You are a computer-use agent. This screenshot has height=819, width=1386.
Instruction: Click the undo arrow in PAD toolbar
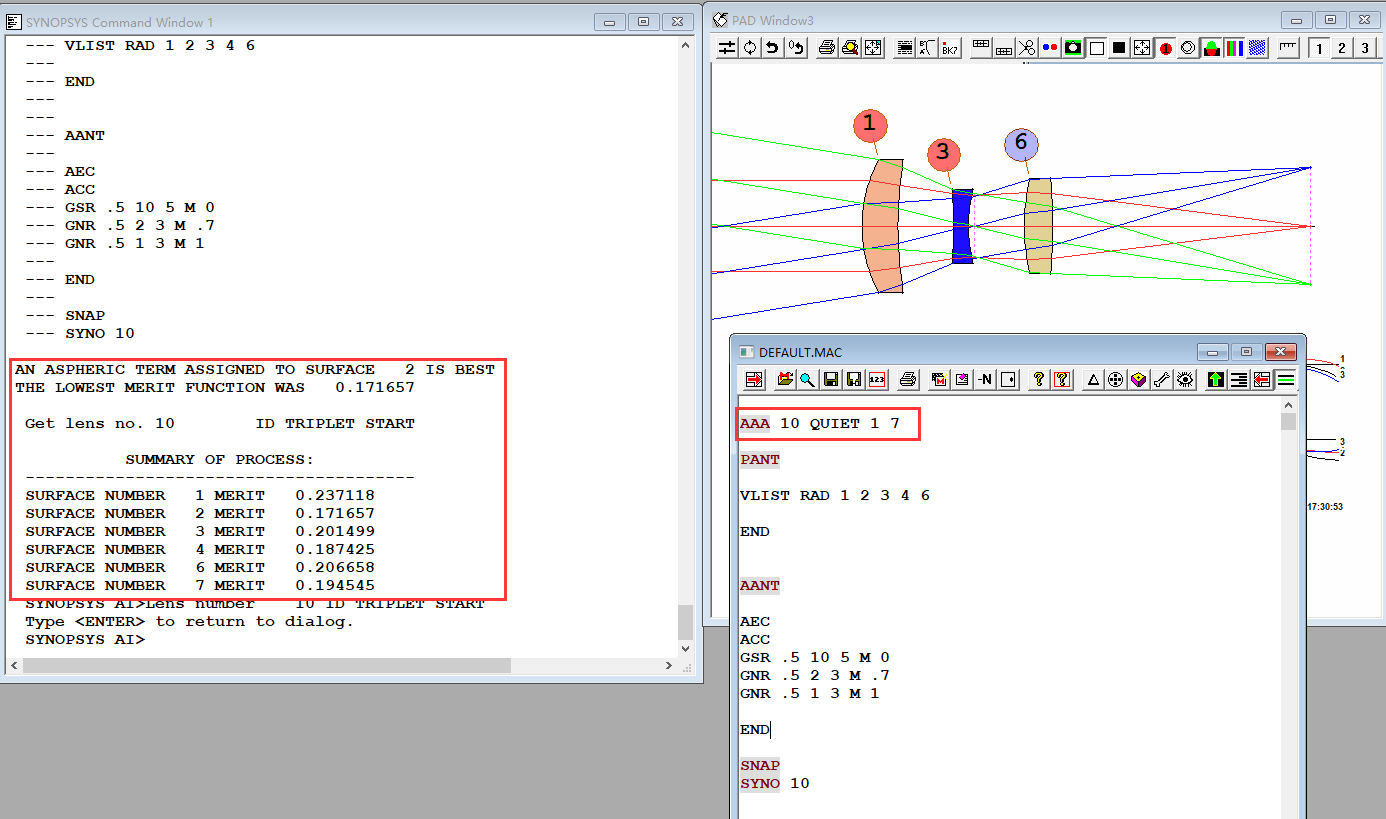coord(772,48)
